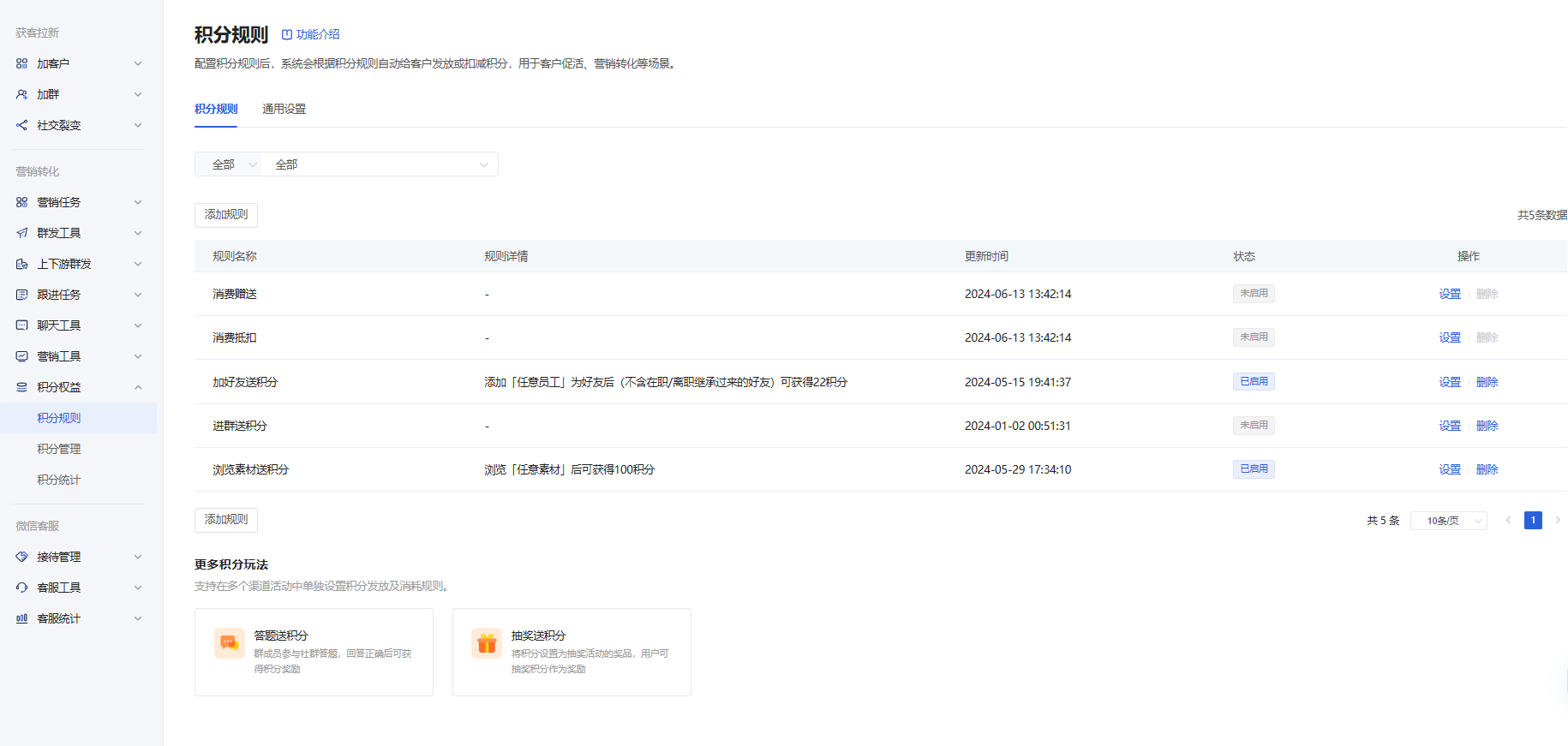This screenshot has height=746, width=1568.
Task: Click the 功能介绍 book icon
Action: [x=287, y=35]
